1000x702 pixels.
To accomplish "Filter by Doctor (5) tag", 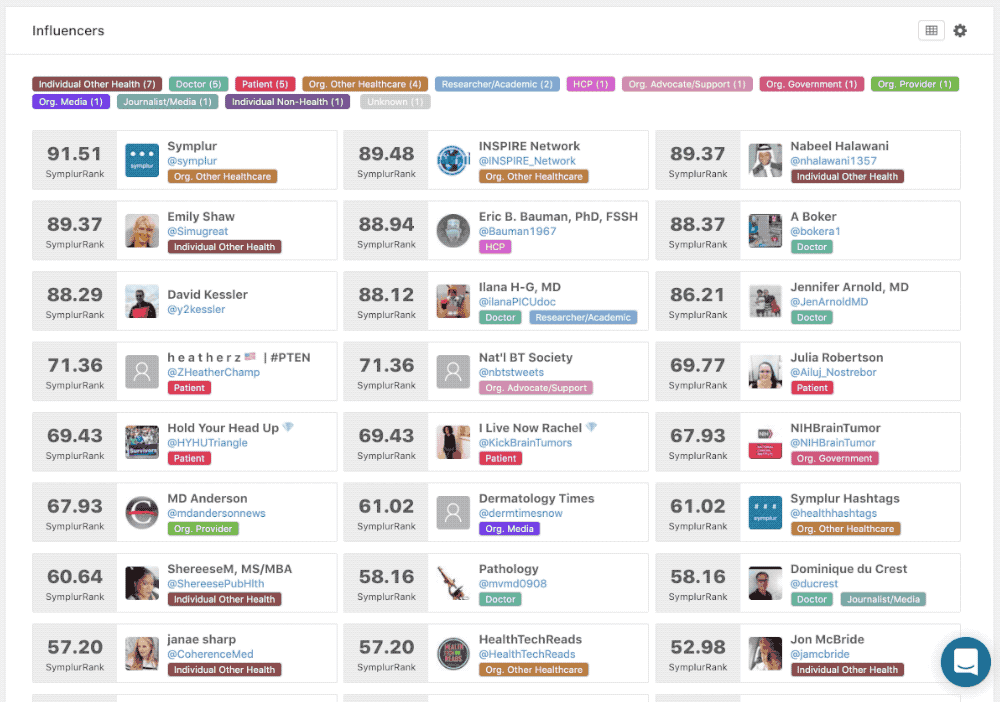I will (x=198, y=84).
